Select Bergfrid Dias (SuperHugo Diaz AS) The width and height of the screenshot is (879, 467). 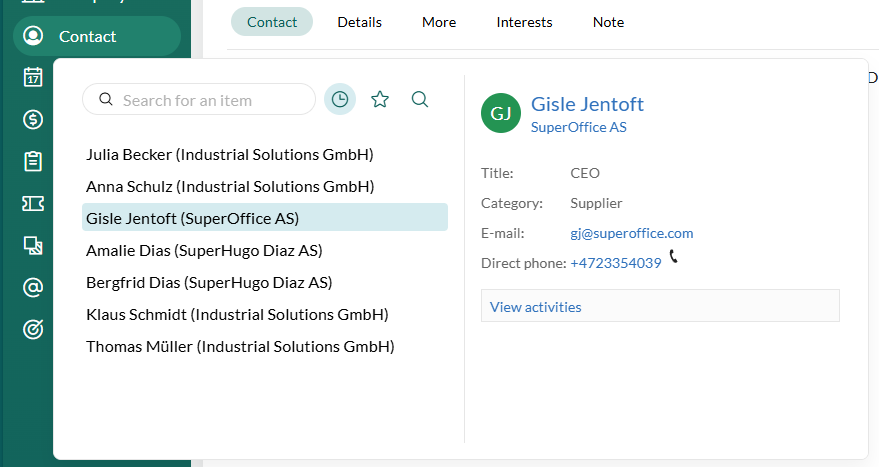(x=209, y=283)
